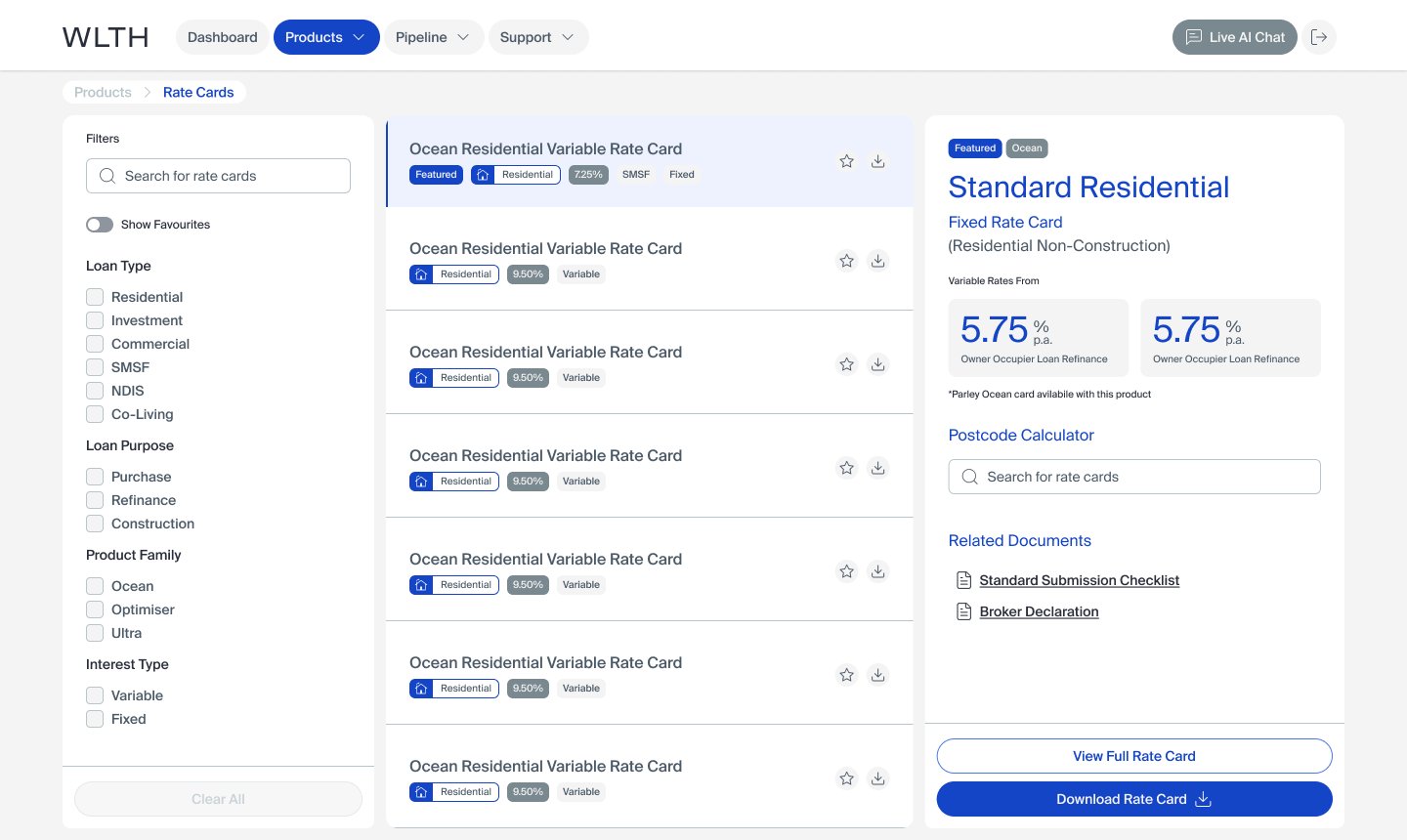Expand the Products dropdown menu

coord(326,37)
